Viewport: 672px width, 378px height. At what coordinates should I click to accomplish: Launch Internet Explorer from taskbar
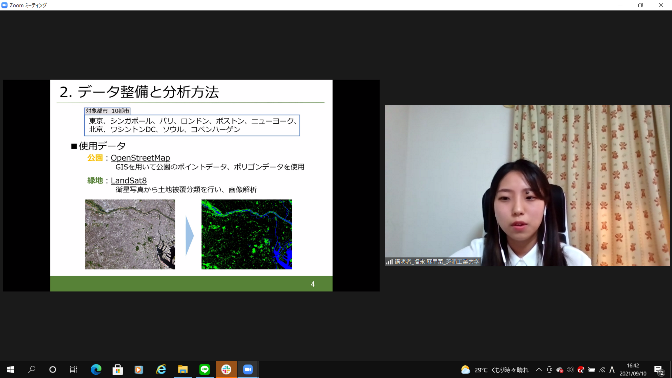click(161, 369)
